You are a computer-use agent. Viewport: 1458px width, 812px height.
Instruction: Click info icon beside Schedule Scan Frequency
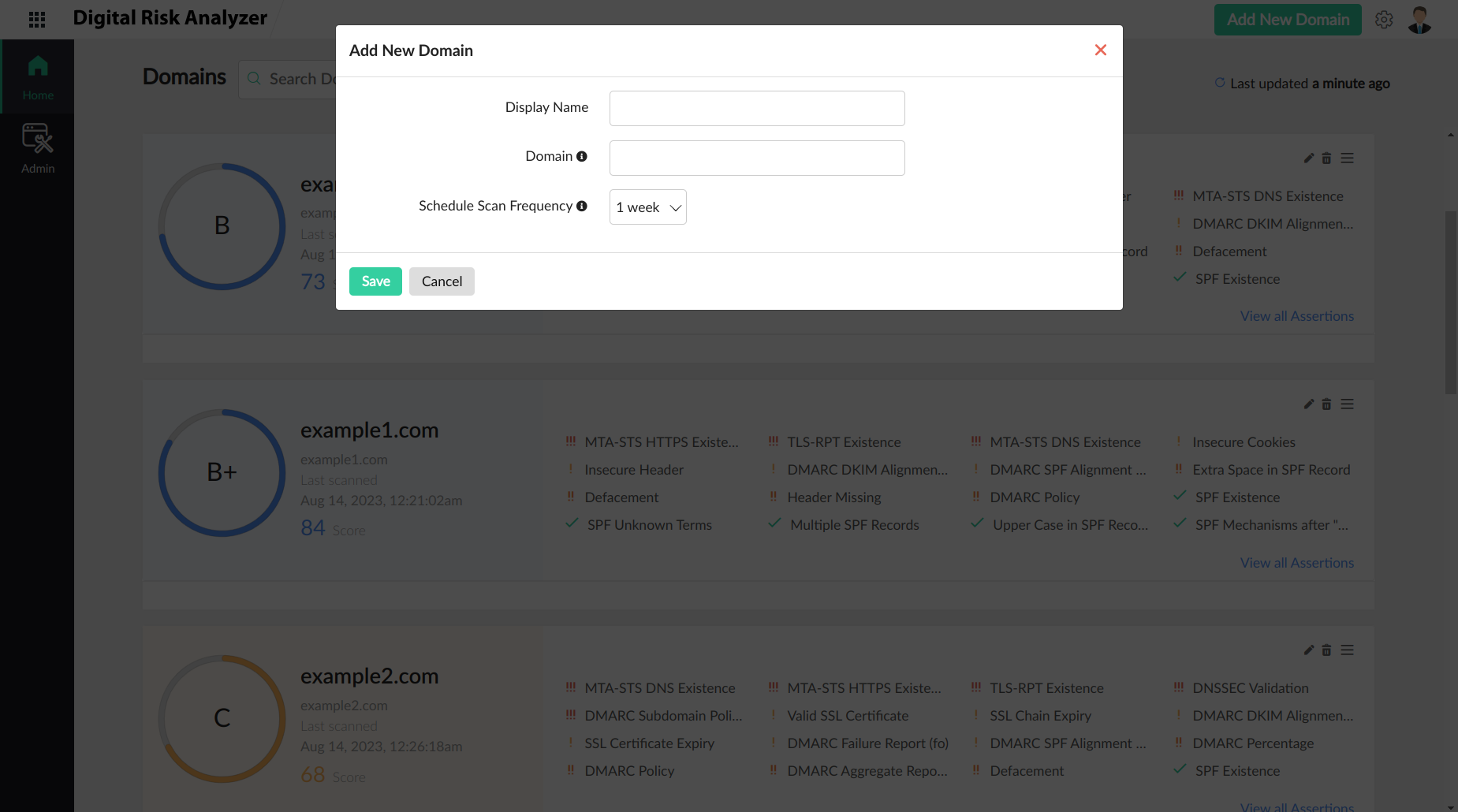pyautogui.click(x=582, y=206)
